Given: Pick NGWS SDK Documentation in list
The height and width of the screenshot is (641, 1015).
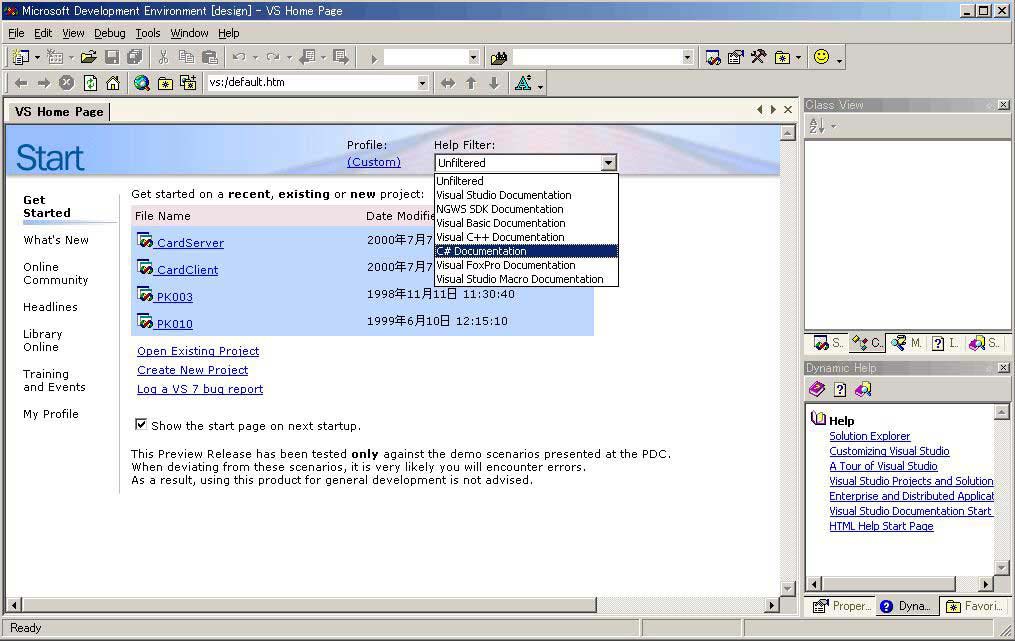Looking at the screenshot, I should tap(526, 209).
